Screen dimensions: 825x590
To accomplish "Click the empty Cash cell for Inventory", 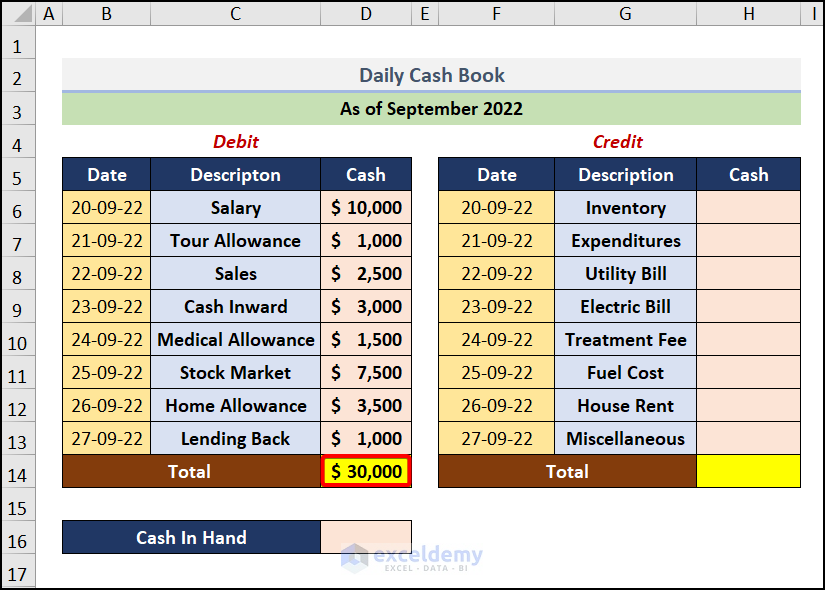I will click(x=749, y=207).
